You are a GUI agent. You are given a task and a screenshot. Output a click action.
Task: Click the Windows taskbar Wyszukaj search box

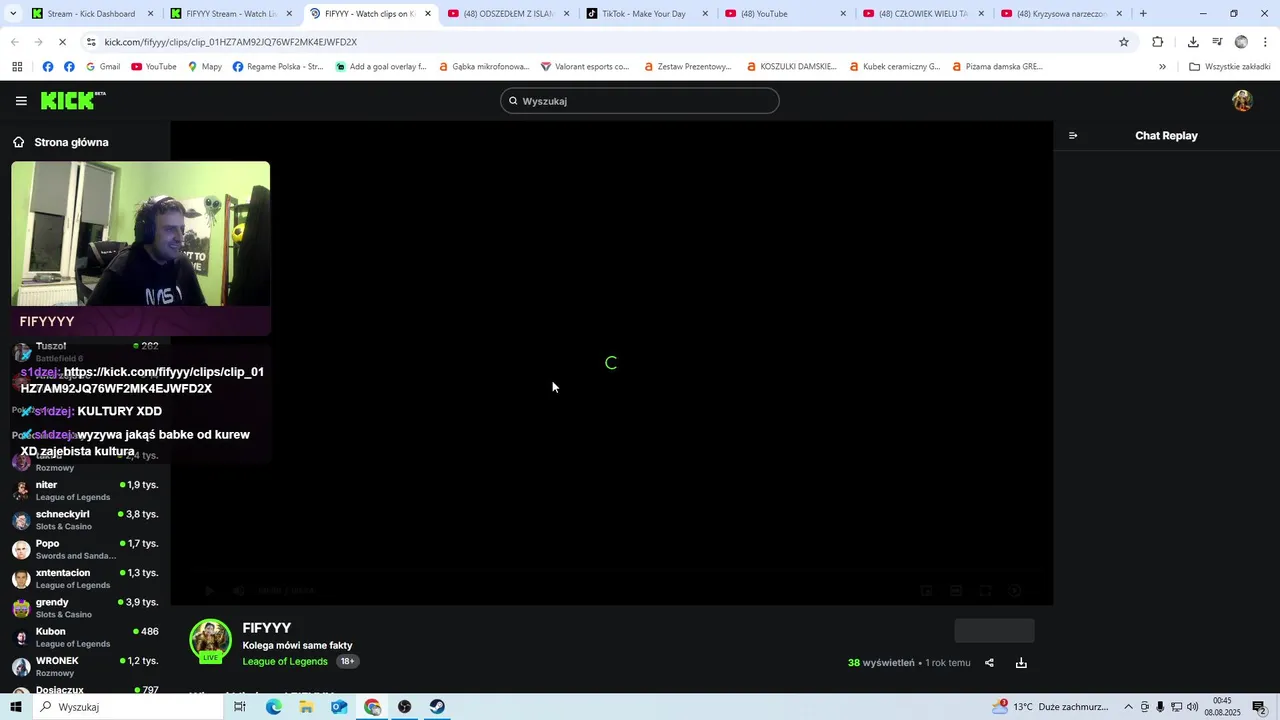click(127, 707)
